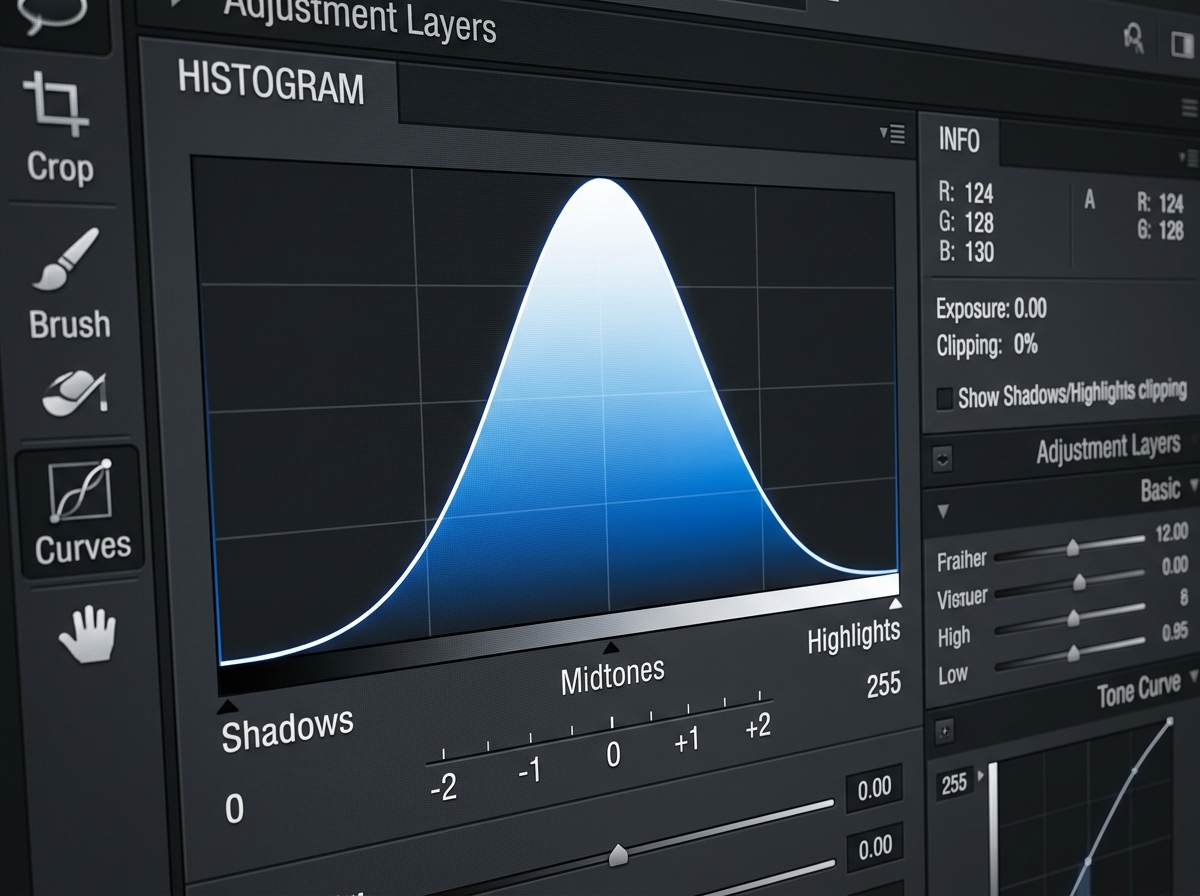This screenshot has height=896, width=1200.
Task: Click the Shadows label below the histogram
Action: point(286,724)
